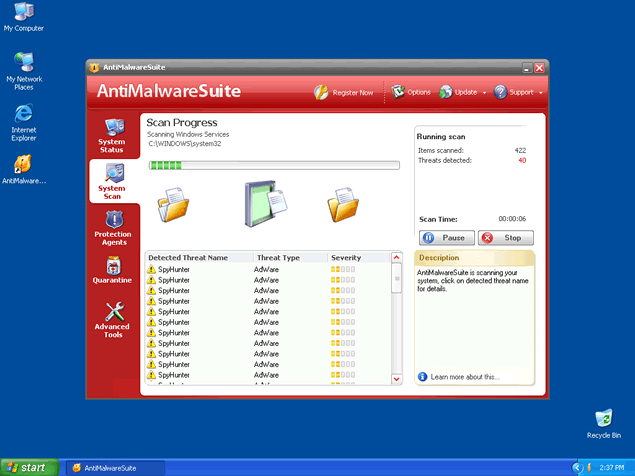Open the My Network Places desktop icon
The image size is (635, 476).
coord(24,70)
